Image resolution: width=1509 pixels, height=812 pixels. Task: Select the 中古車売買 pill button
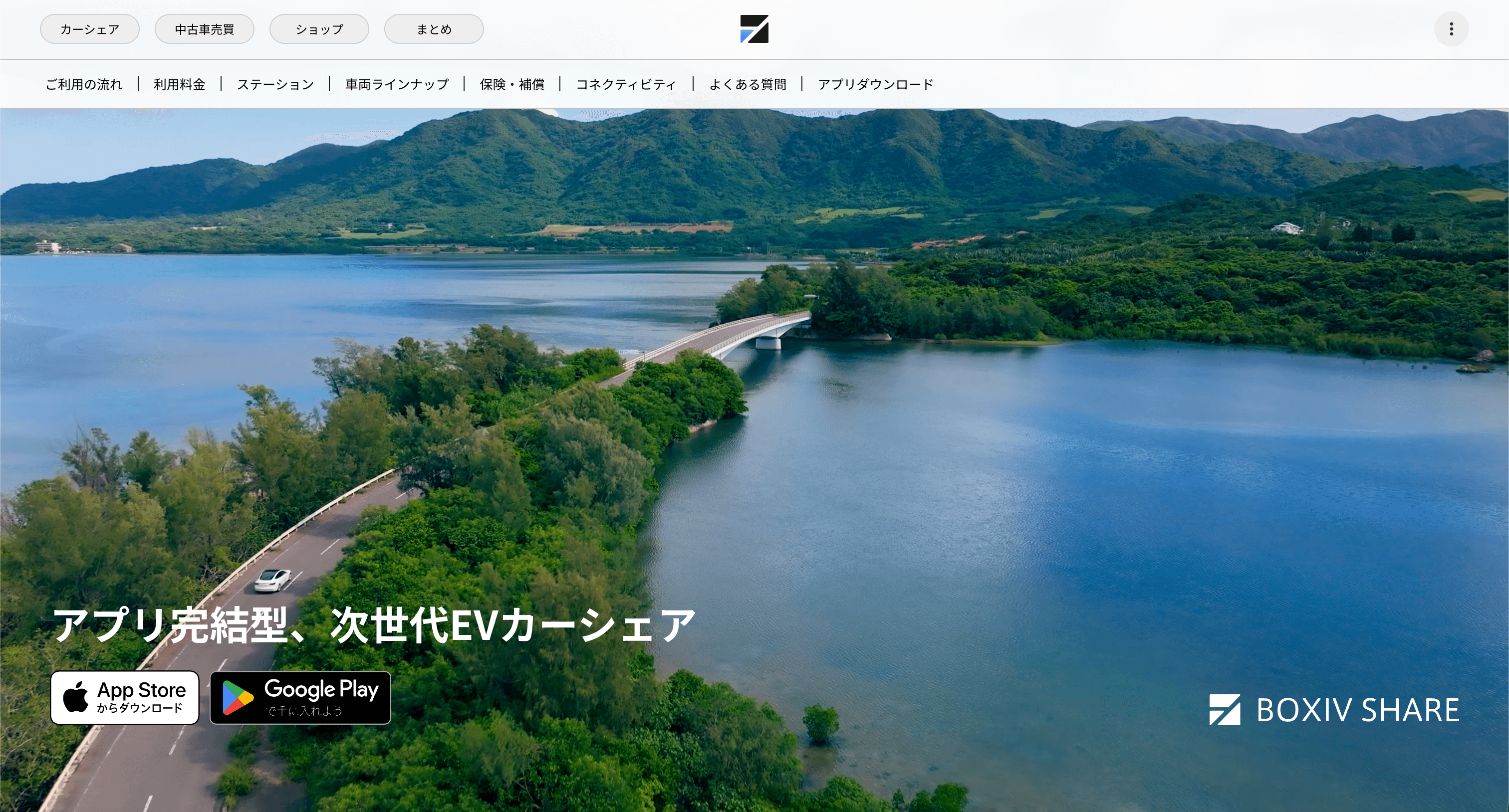coord(205,29)
